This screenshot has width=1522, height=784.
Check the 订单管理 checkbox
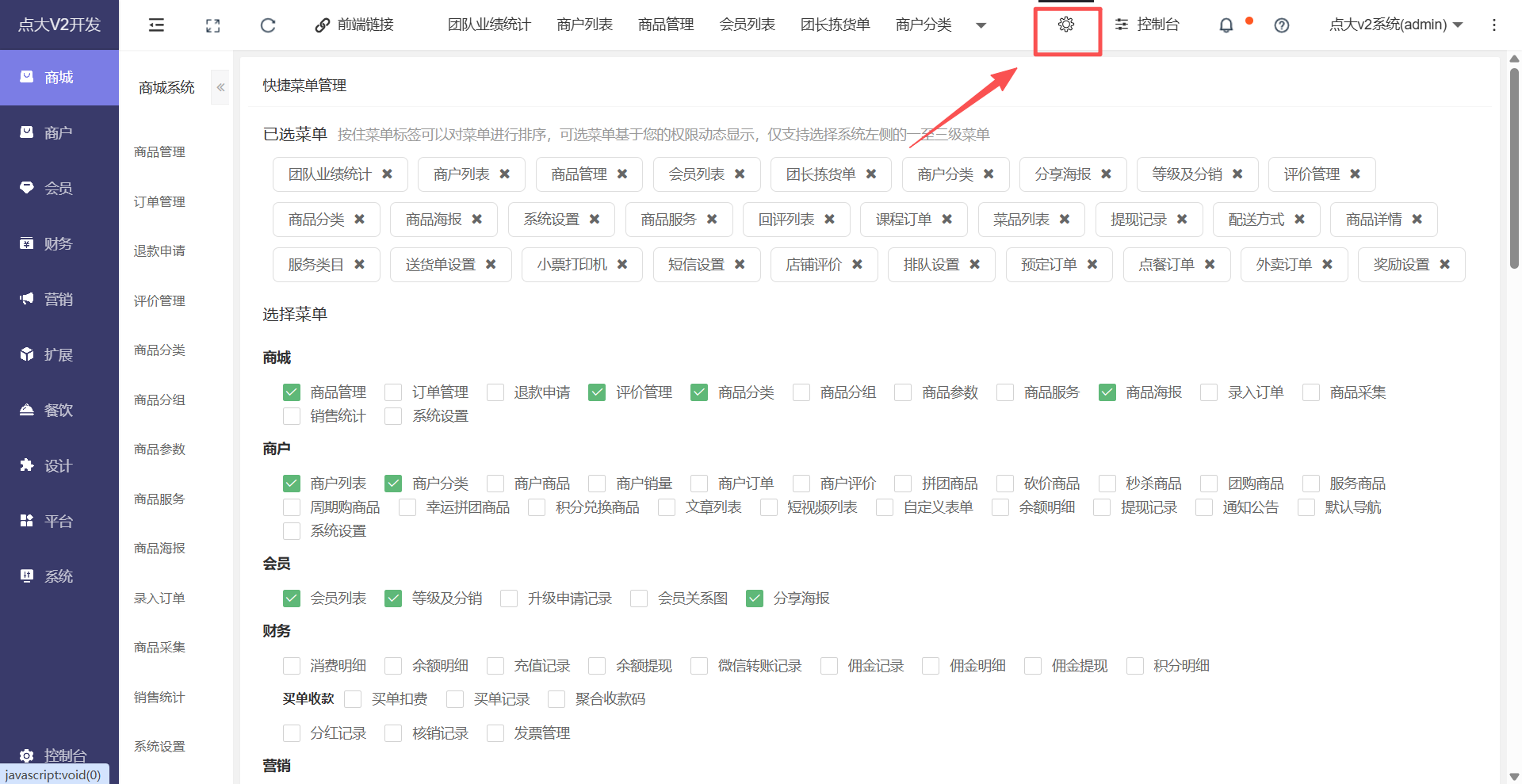(393, 392)
